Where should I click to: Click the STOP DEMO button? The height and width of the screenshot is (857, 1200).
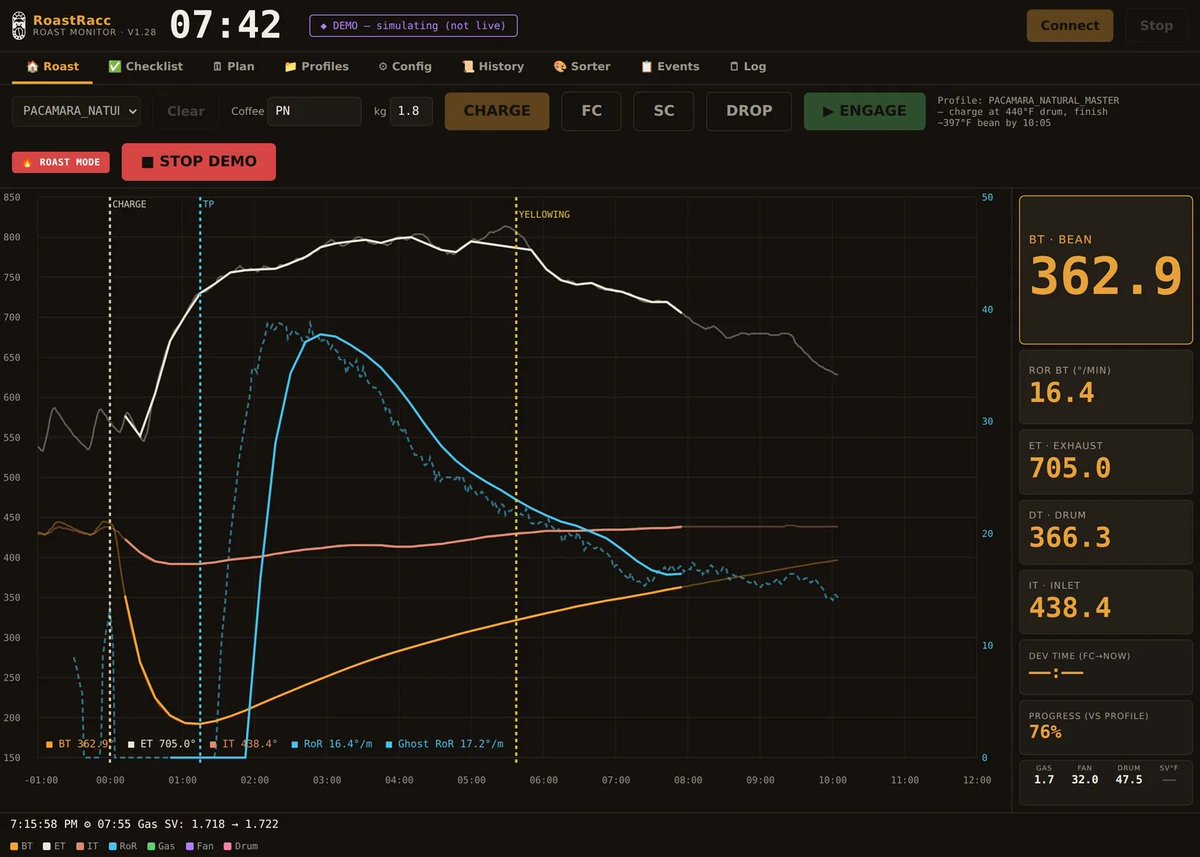199,161
